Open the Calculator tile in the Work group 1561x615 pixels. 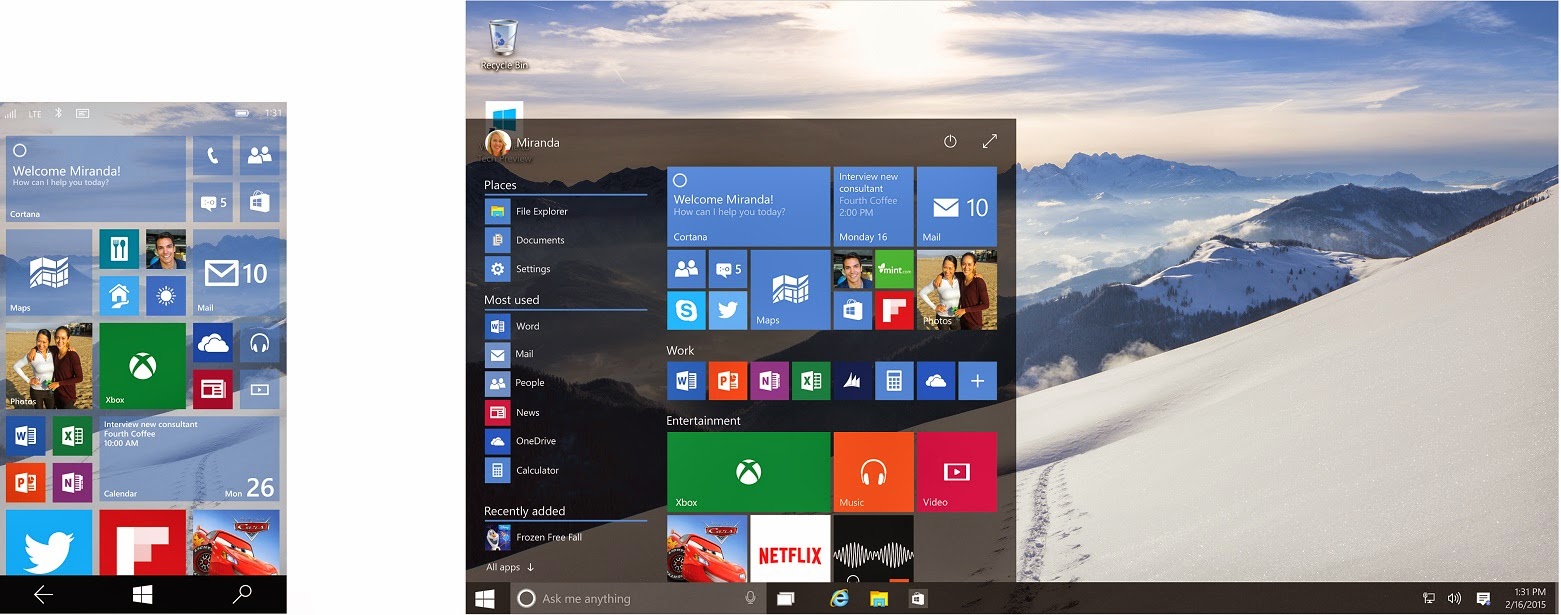pos(894,381)
